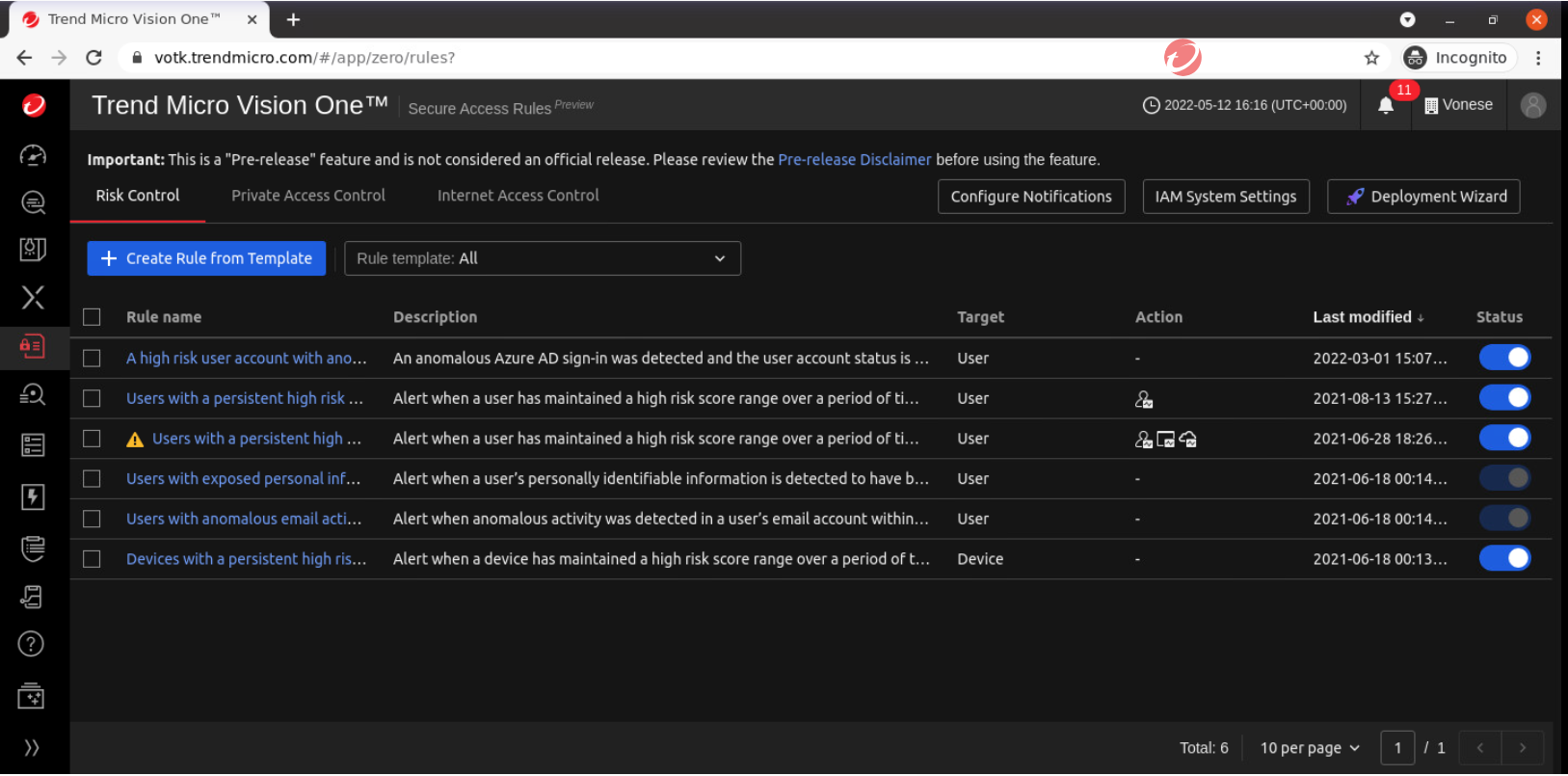Open the Pre-release Disclaimer link
This screenshot has width=1568, height=776.
point(854,160)
